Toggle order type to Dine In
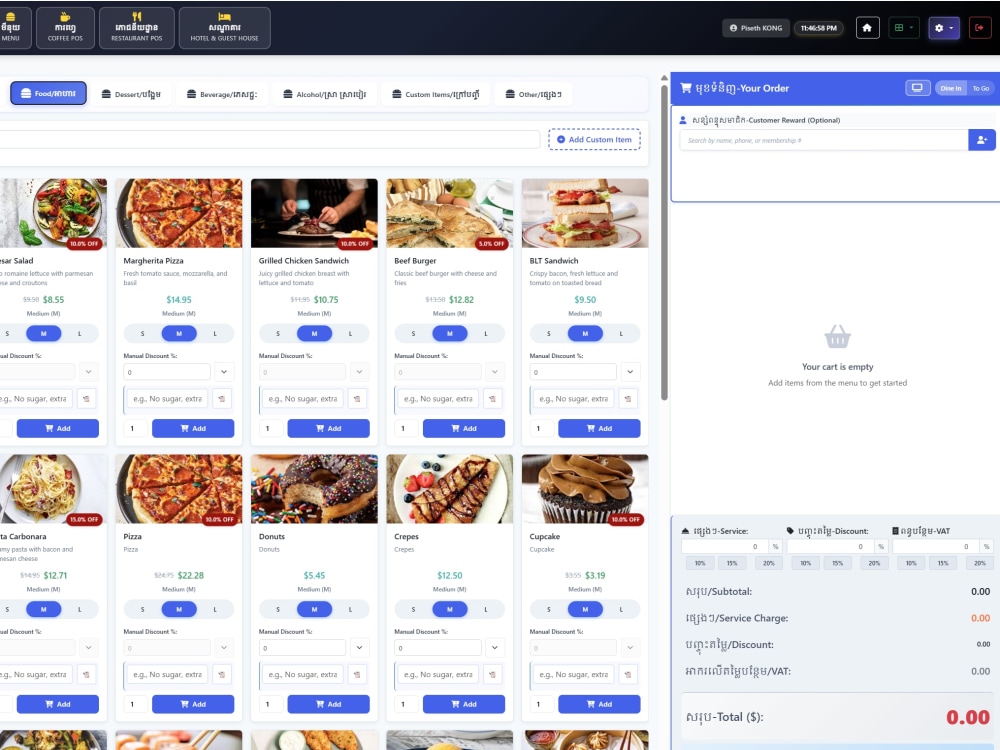Screen dimensions: 1000x750 [950, 89]
